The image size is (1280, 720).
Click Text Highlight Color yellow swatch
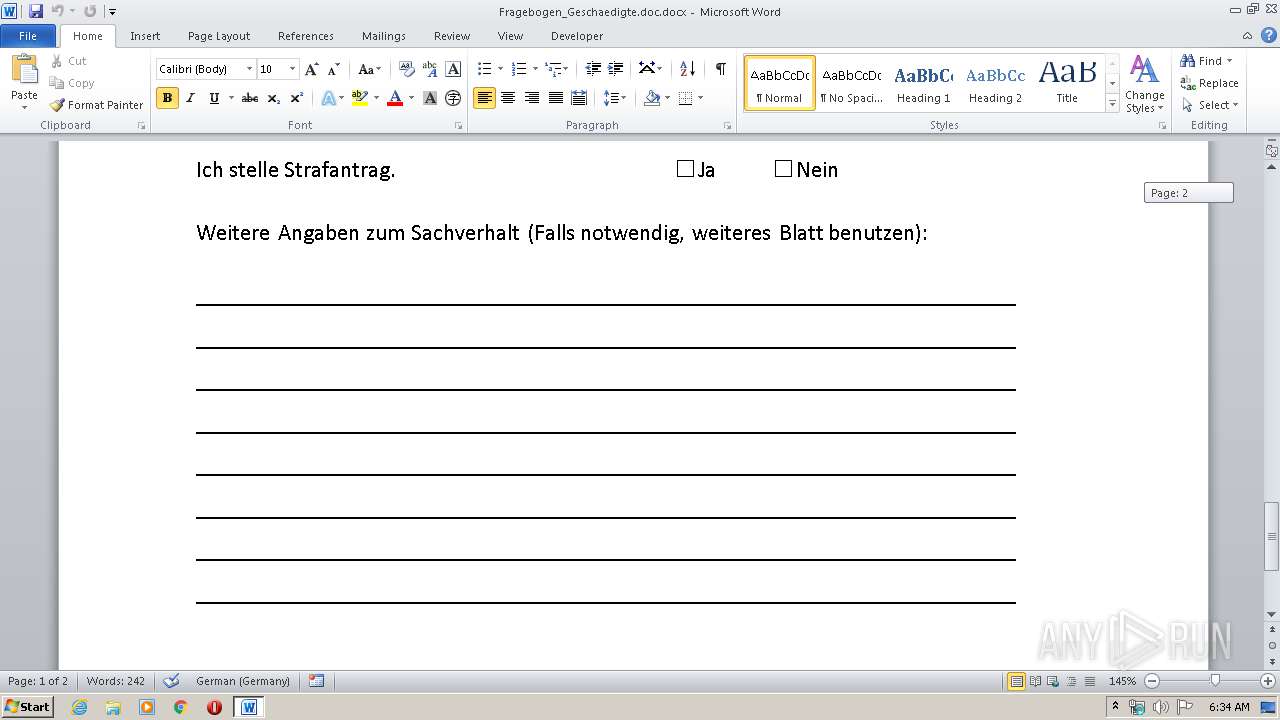point(360,98)
